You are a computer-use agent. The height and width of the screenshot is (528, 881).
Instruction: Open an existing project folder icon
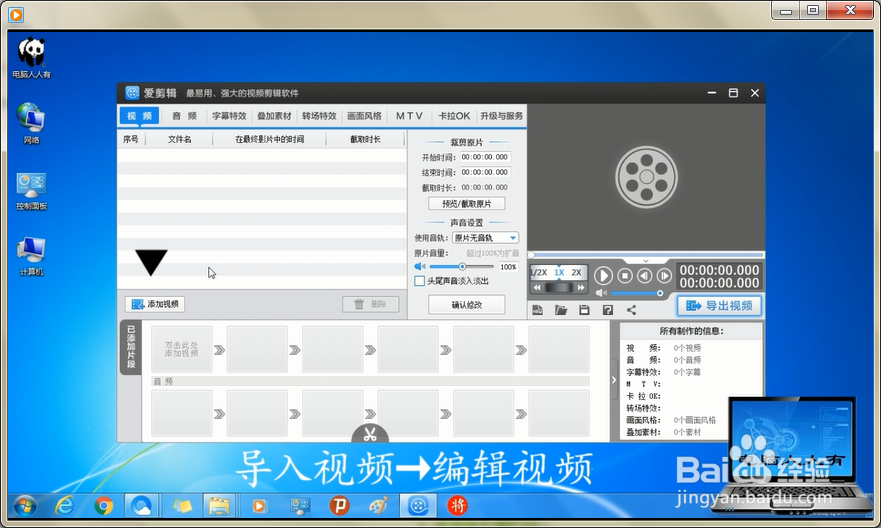pyautogui.click(x=561, y=310)
